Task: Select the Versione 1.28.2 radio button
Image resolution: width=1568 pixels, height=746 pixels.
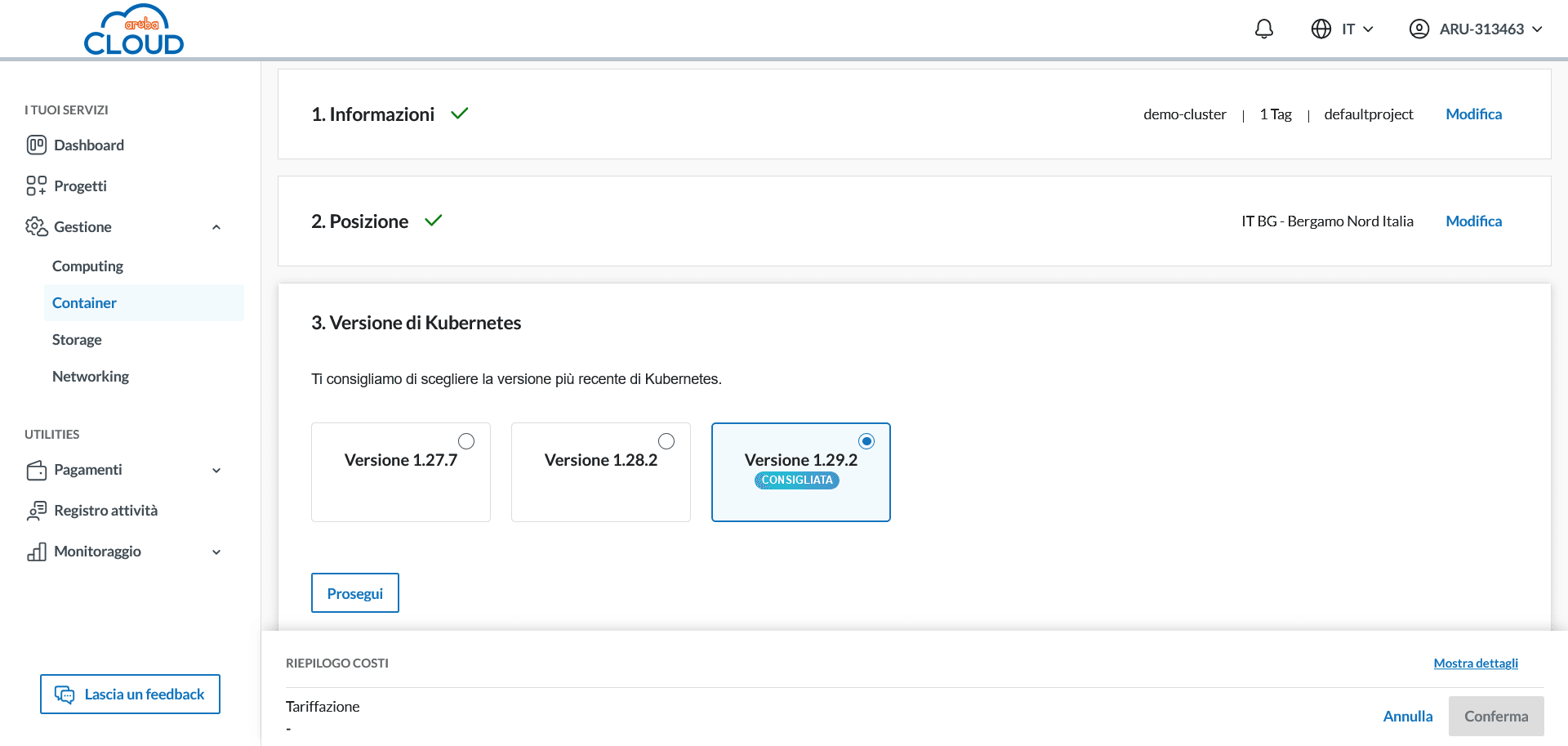Action: point(666,441)
